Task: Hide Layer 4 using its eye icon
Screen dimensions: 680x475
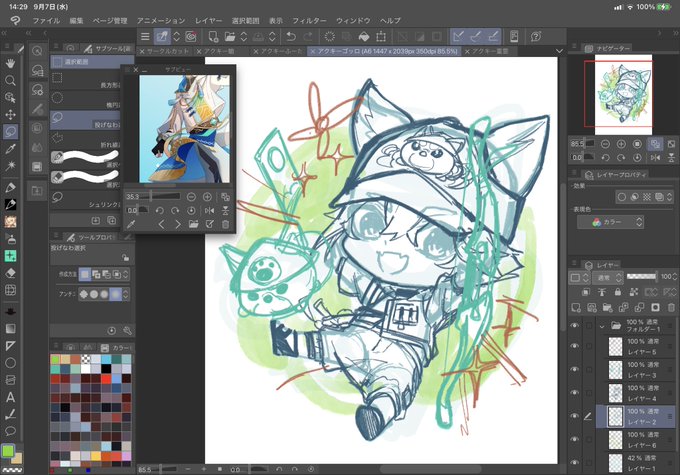Action: [x=575, y=393]
